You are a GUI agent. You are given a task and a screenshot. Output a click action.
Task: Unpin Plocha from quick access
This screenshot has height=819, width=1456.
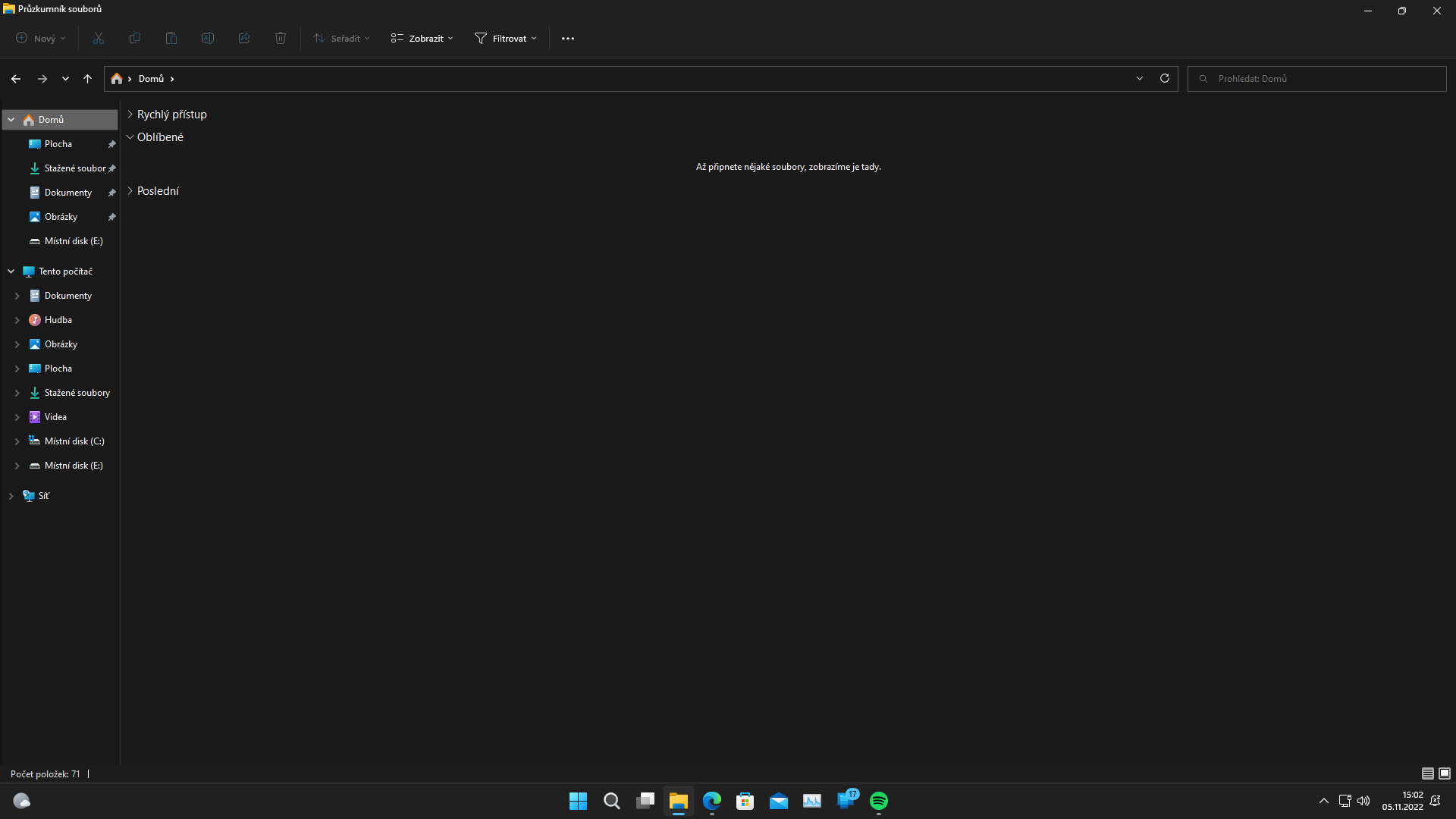coord(111,144)
